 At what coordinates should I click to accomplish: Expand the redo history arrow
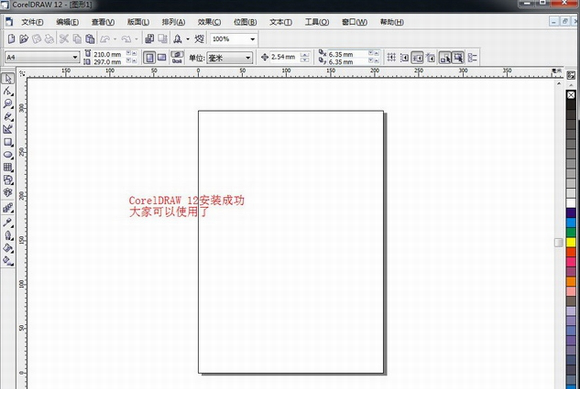click(x=136, y=39)
